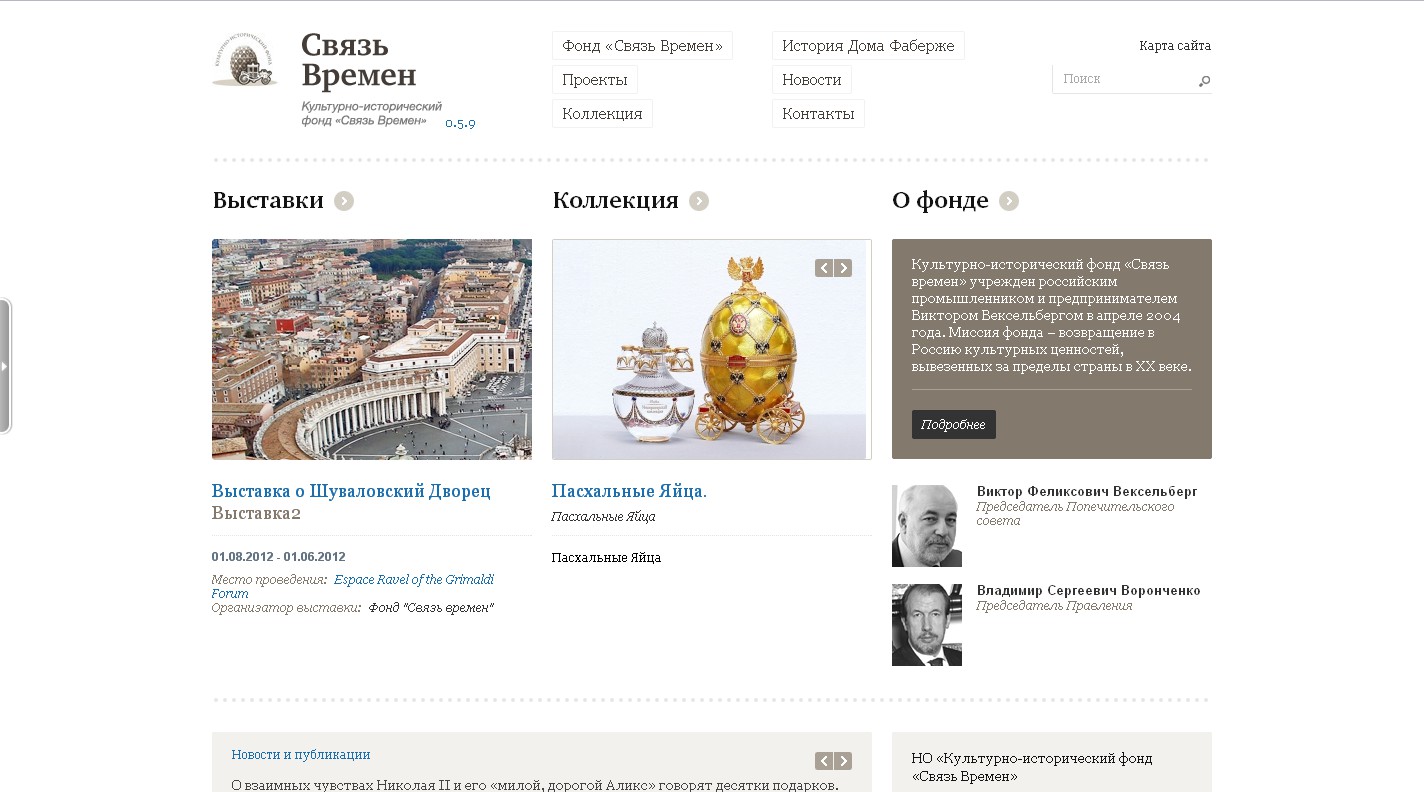Open Выставка о Шуваловский Дворец link

click(351, 491)
